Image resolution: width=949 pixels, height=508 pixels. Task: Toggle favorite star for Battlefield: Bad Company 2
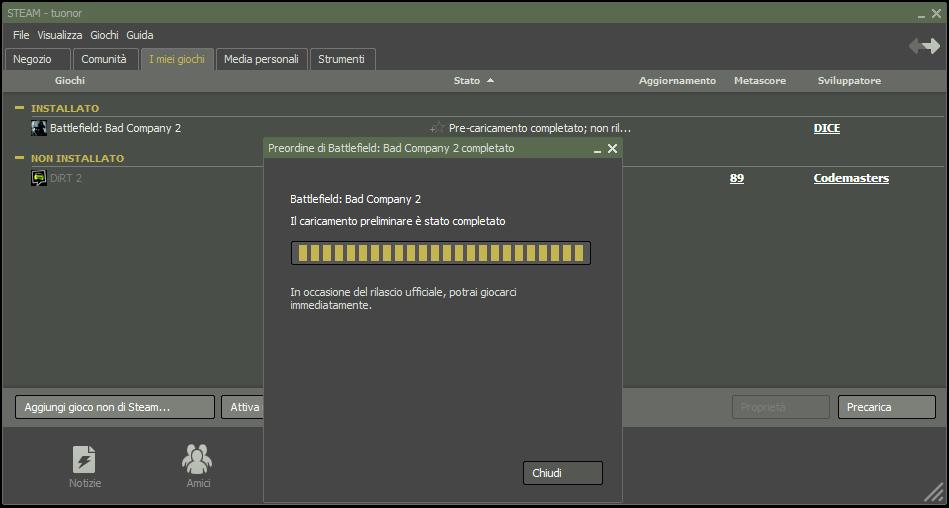(438, 128)
